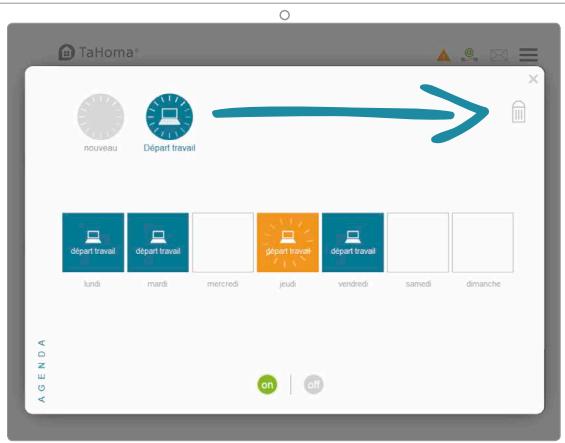Click the vendredi day label
The width and height of the screenshot is (565, 443).
coord(353,284)
